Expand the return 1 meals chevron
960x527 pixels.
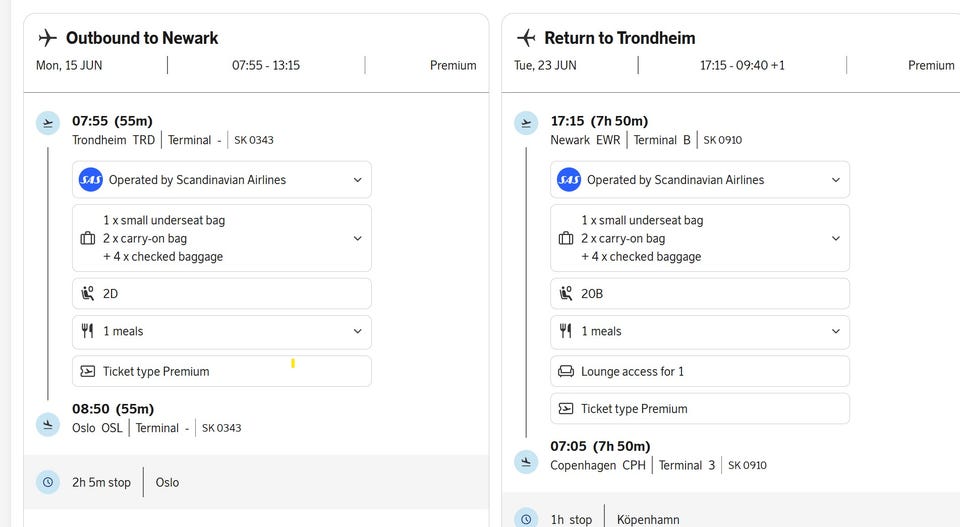(836, 331)
